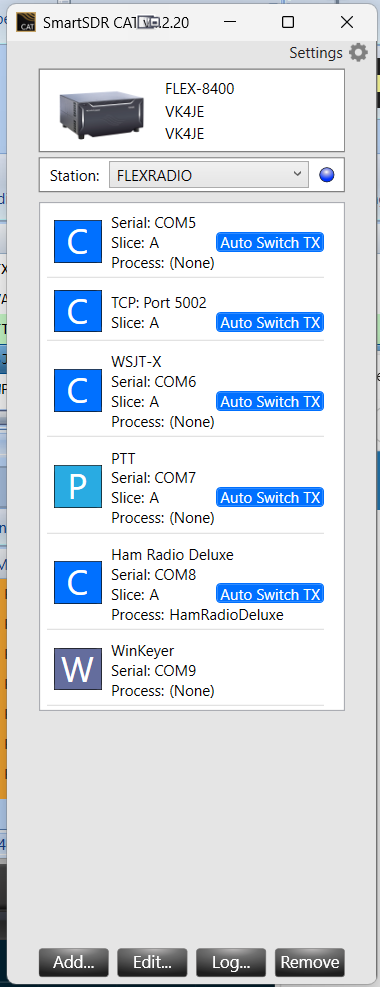Maximize the SmartSDR CAT window

[288, 23]
